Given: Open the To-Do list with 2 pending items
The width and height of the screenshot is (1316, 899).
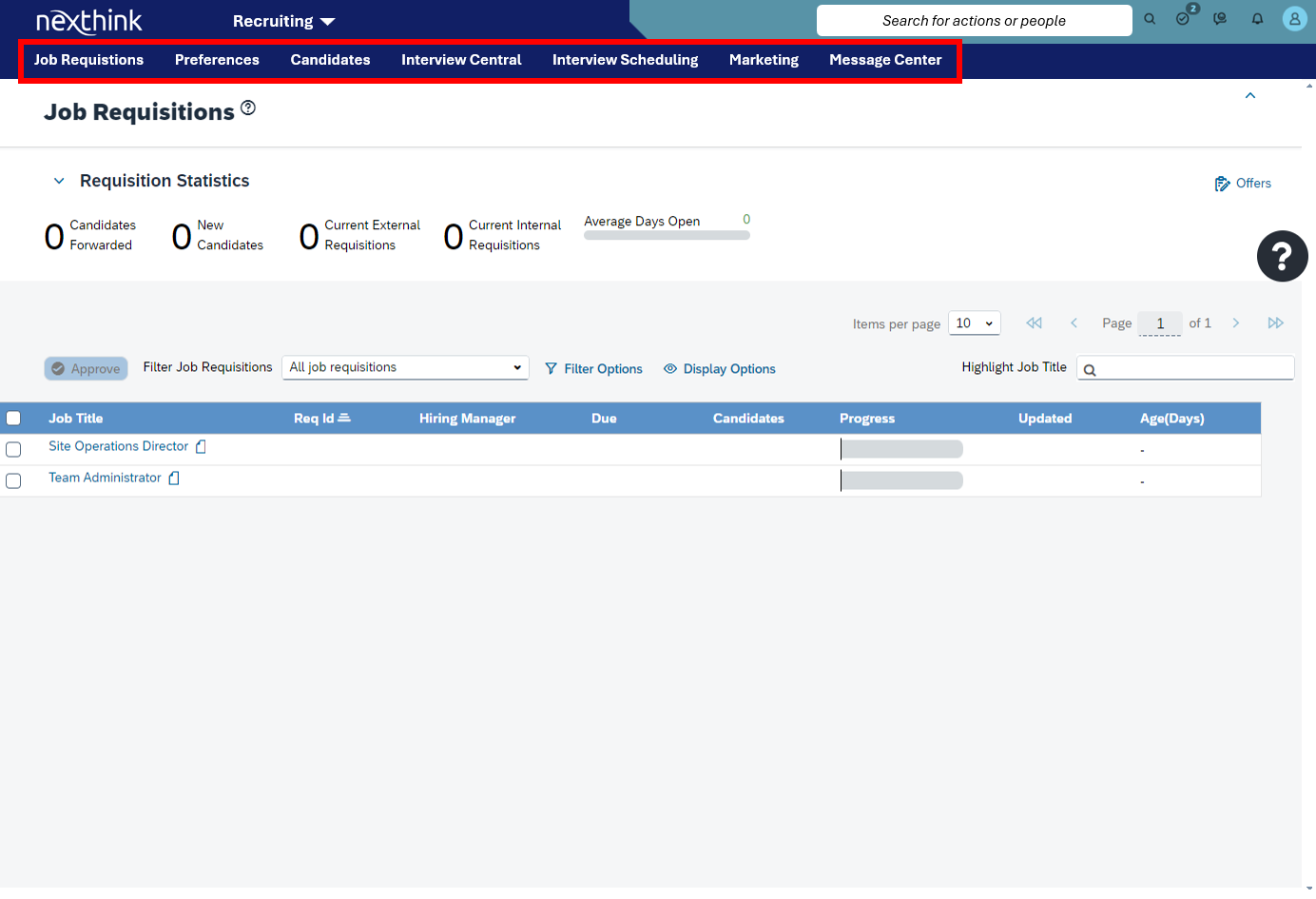Looking at the screenshot, I should 1184,19.
